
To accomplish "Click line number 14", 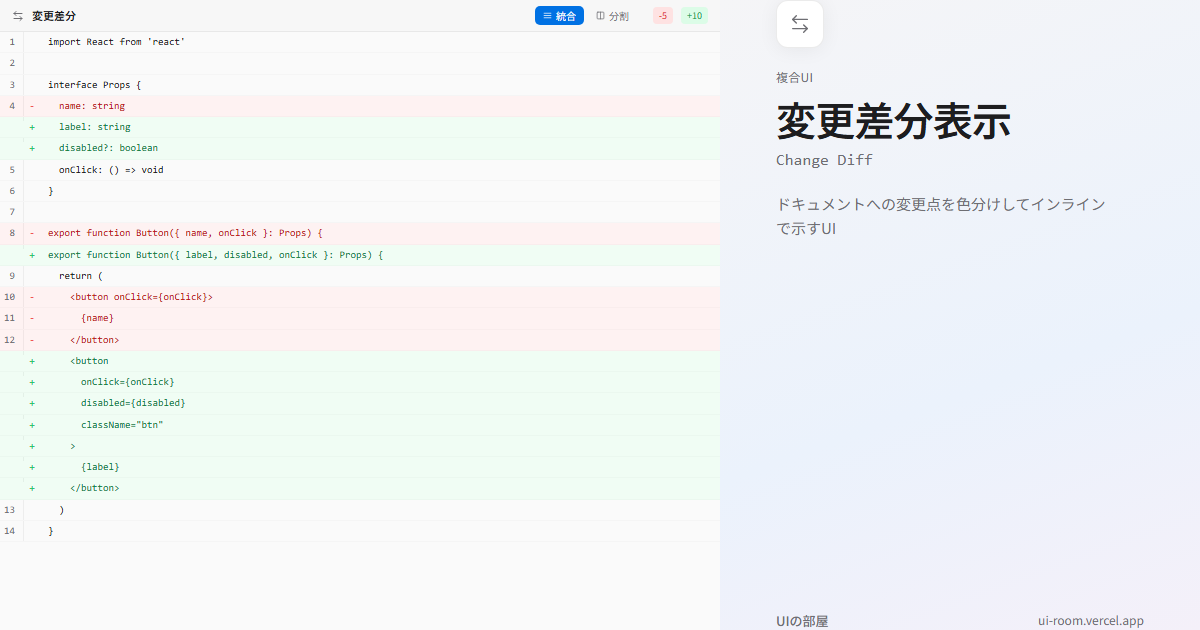I will pyautogui.click(x=9, y=531).
